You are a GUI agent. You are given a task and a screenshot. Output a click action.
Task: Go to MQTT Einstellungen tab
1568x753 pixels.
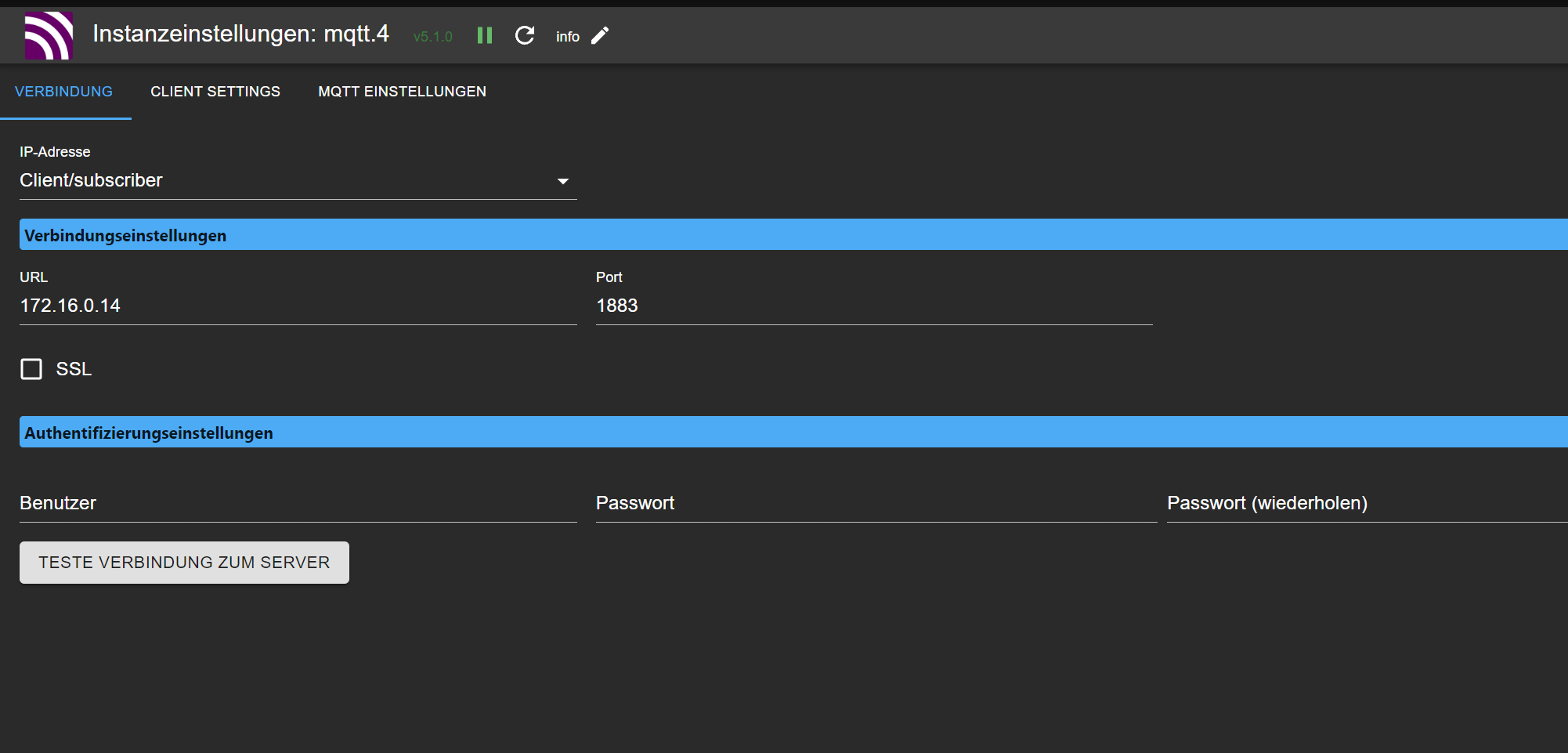click(402, 92)
